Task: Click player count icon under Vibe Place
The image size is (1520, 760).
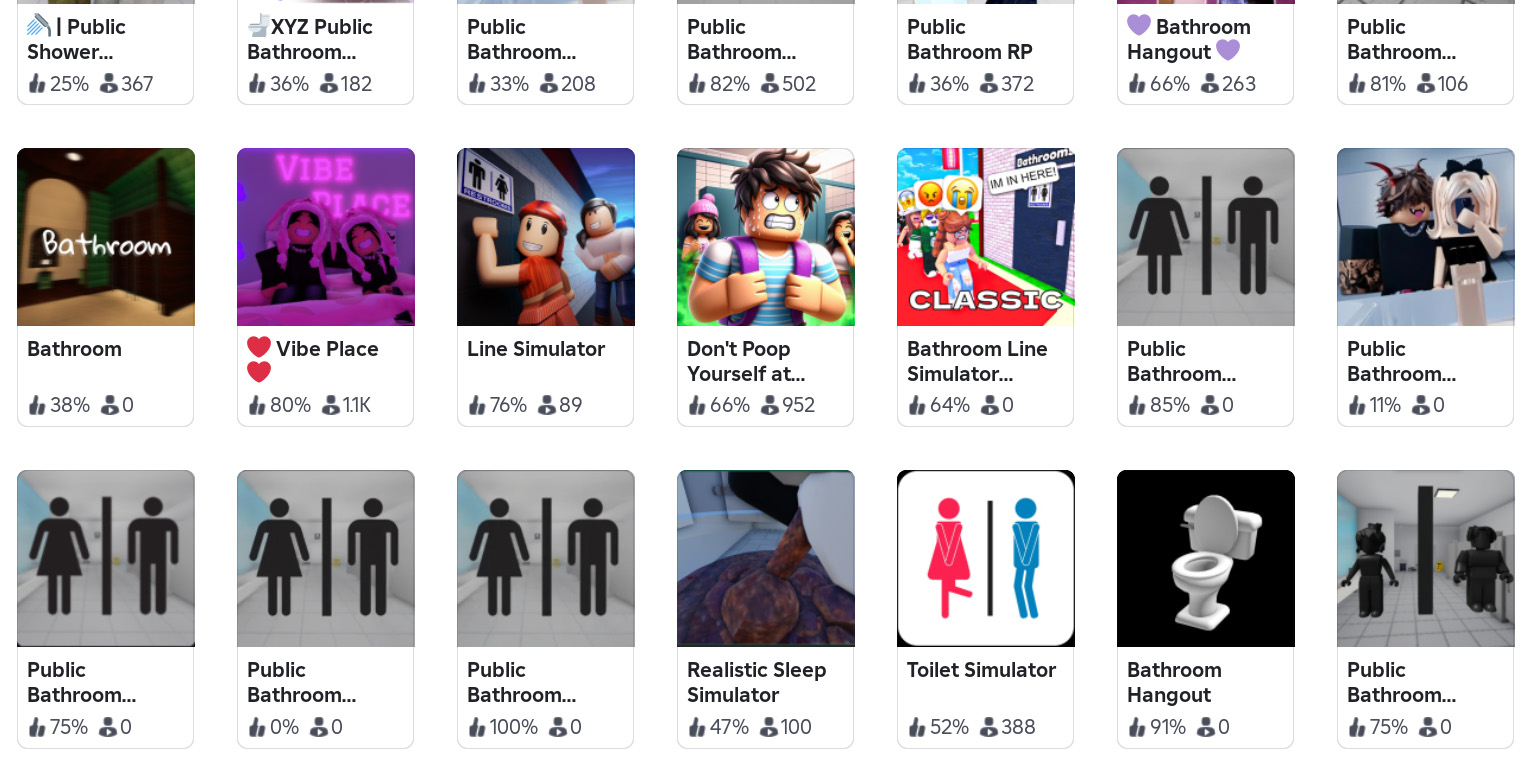Action: pyautogui.click(x=330, y=405)
